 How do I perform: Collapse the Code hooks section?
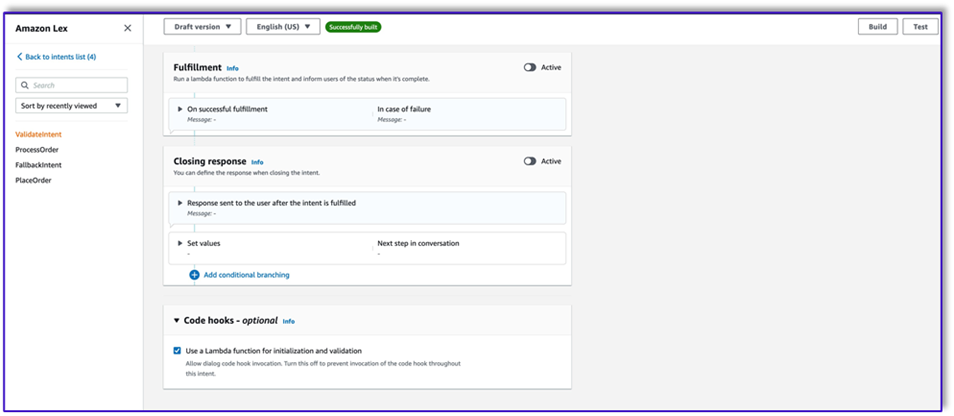[x=176, y=320]
